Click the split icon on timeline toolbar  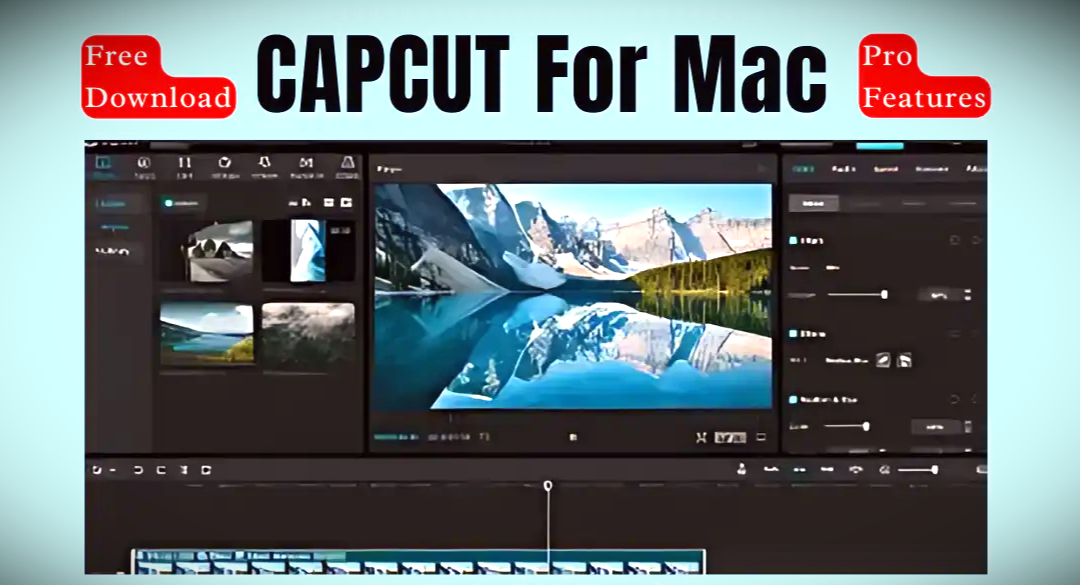point(184,470)
